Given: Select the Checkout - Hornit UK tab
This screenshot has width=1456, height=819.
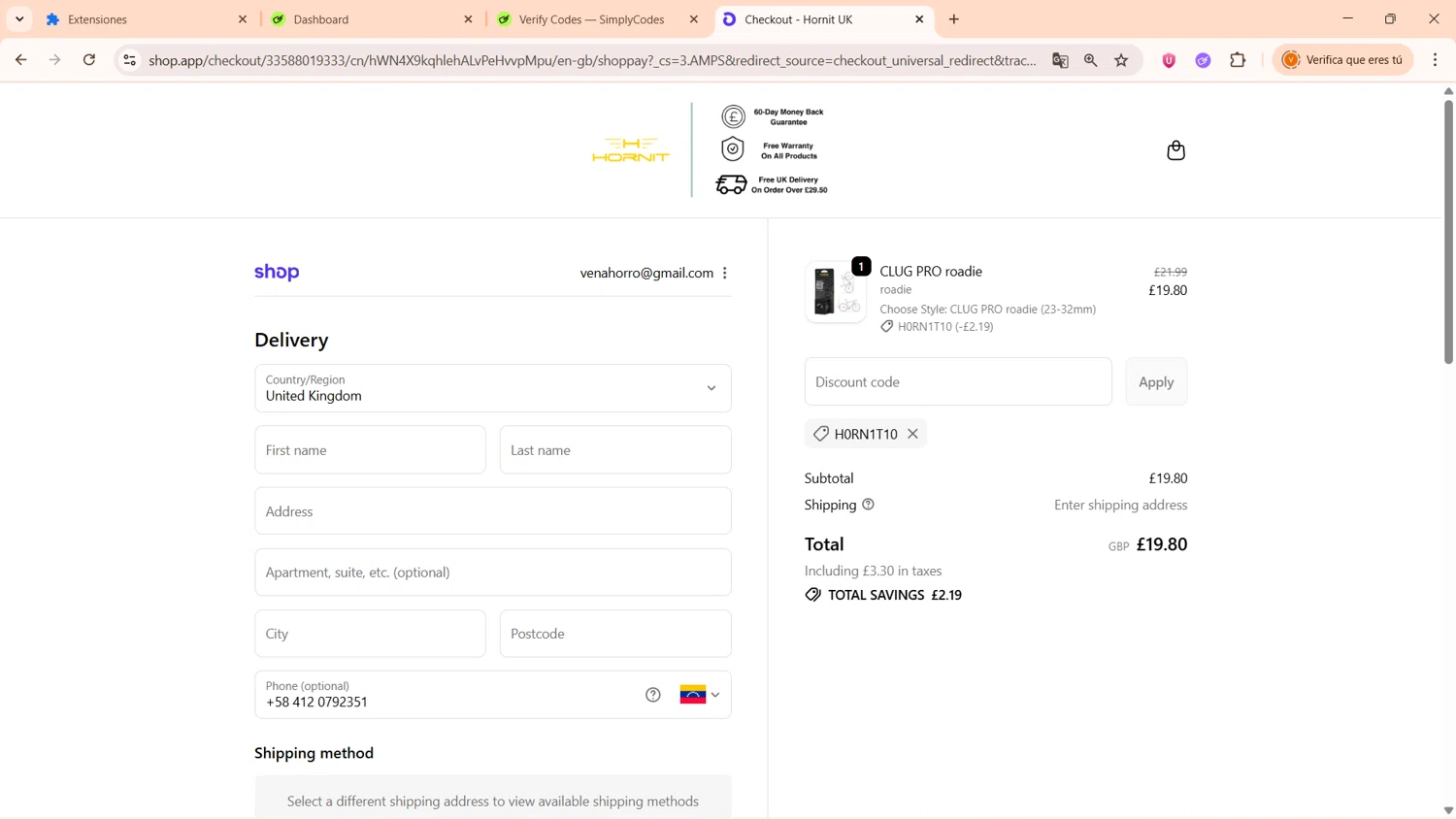Looking at the screenshot, I should point(823,19).
